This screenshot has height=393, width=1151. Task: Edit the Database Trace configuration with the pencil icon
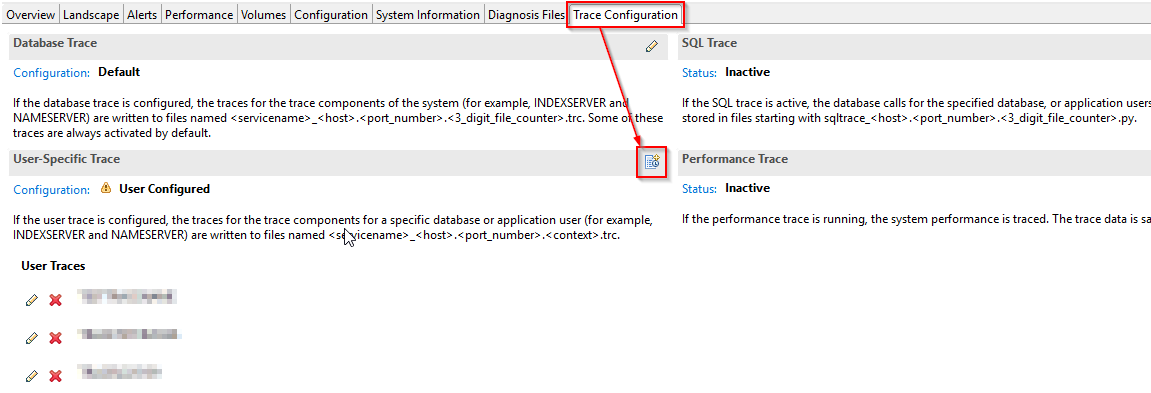click(x=651, y=46)
